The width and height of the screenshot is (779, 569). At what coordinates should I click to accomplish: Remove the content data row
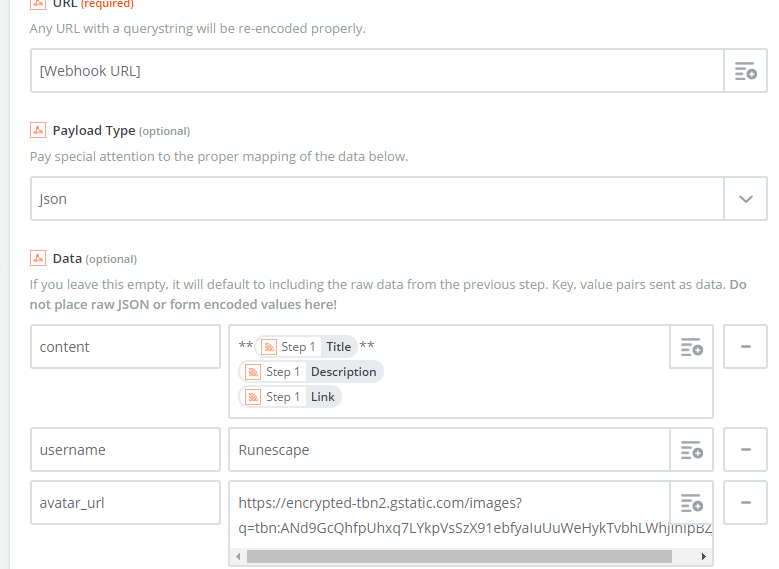click(x=746, y=347)
